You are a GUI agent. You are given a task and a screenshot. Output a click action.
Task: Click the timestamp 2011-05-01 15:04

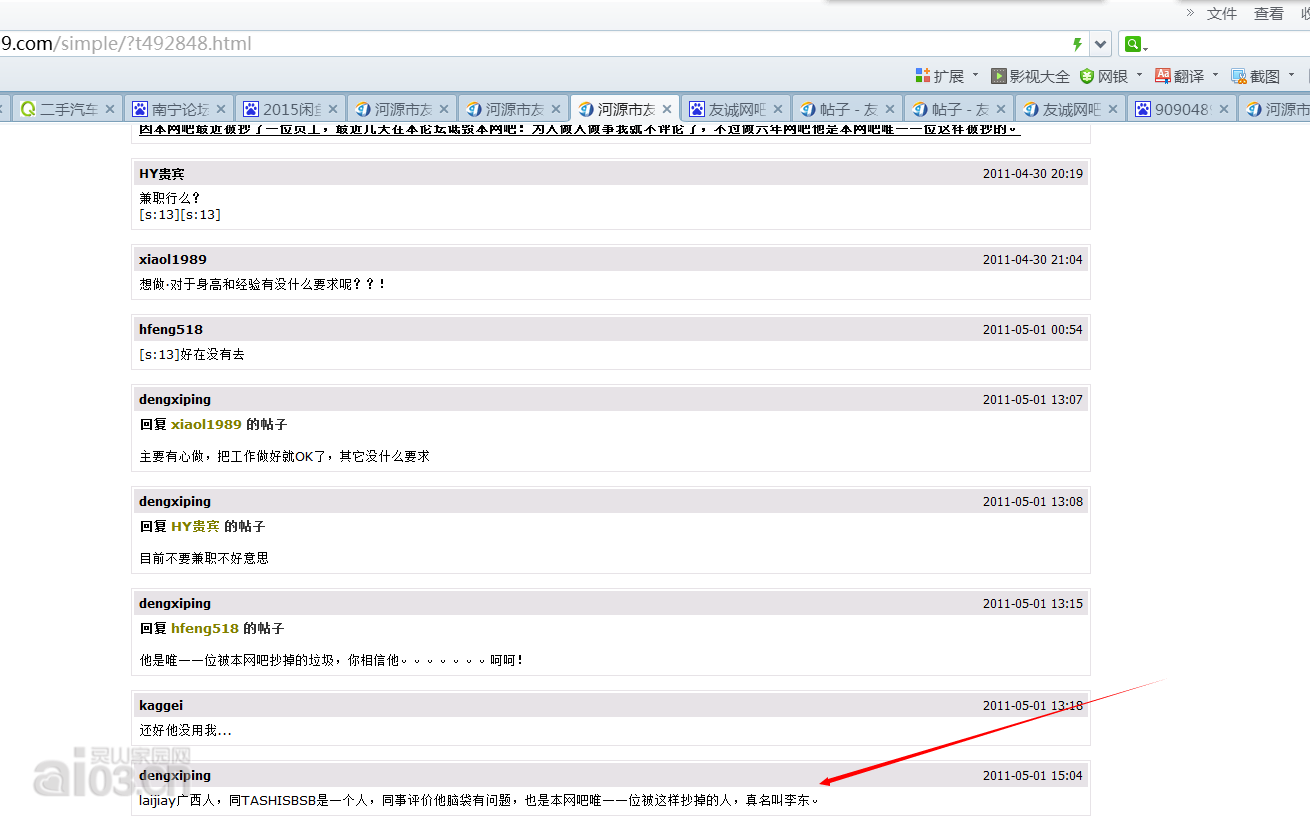click(1033, 775)
